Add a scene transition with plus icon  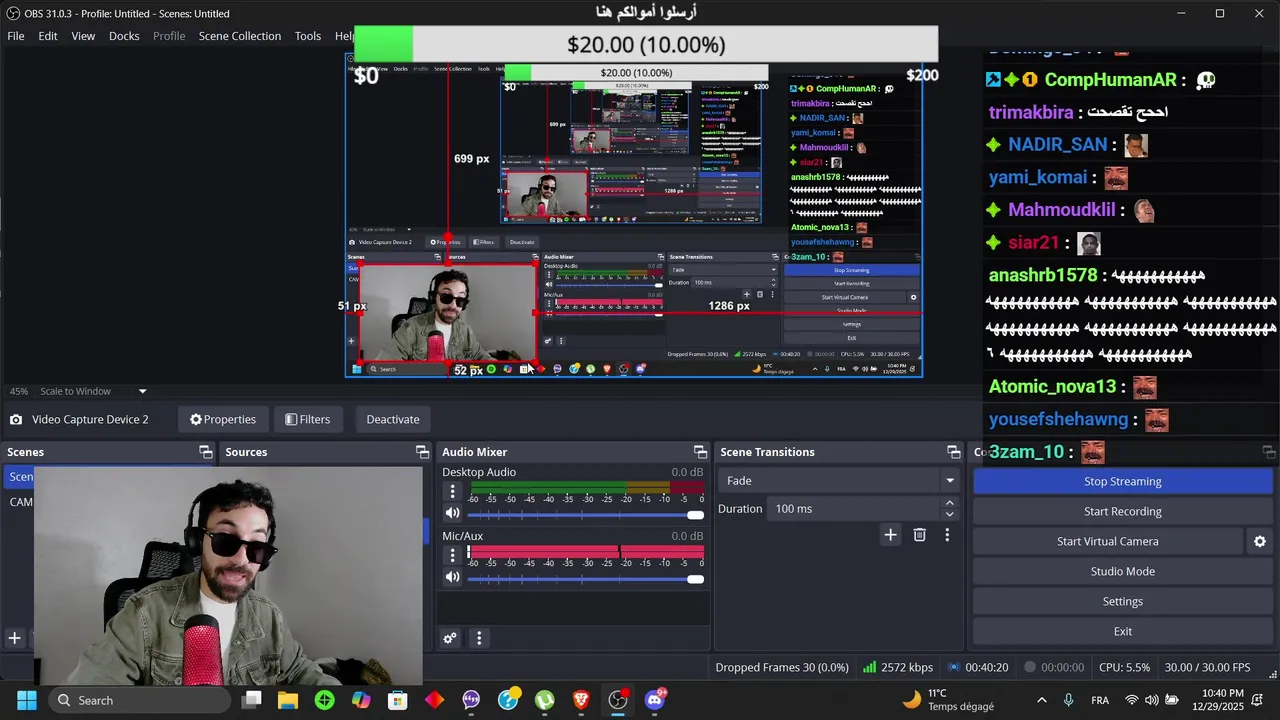point(890,535)
